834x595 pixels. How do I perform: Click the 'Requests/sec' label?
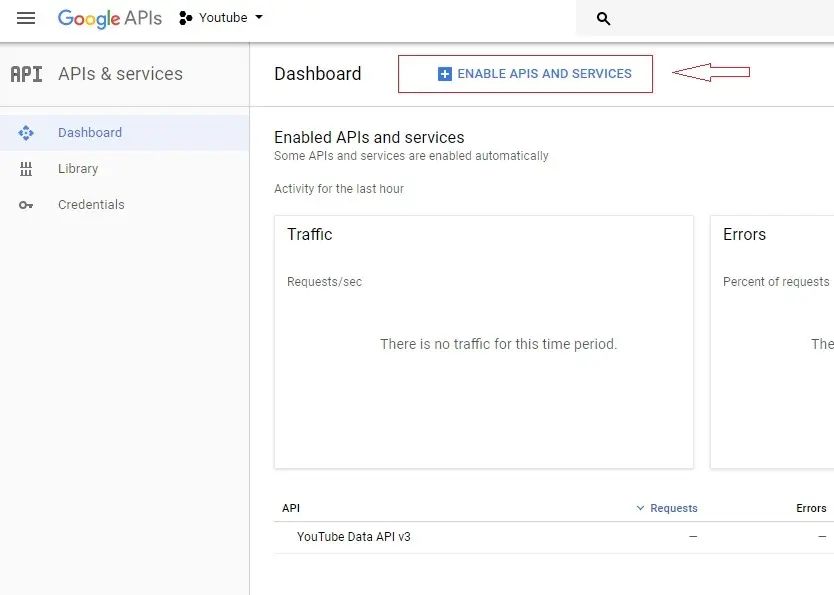[324, 282]
